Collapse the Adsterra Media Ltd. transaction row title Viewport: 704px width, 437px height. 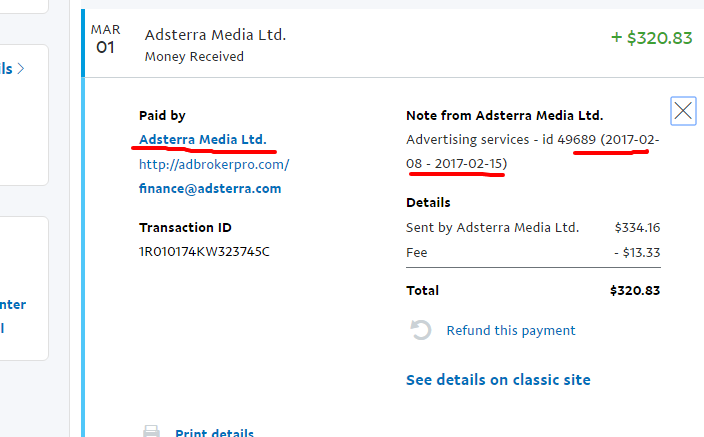(215, 35)
